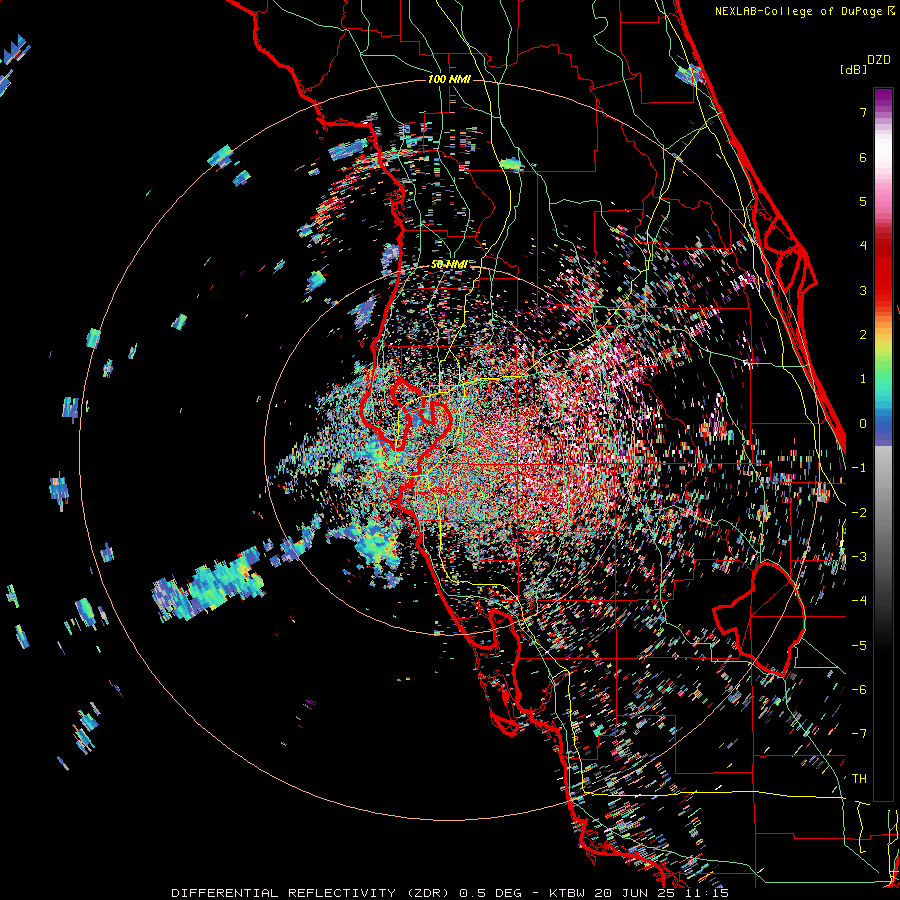Click the 4 value on color scale
The height and width of the screenshot is (900, 900).
pyautogui.click(x=863, y=246)
